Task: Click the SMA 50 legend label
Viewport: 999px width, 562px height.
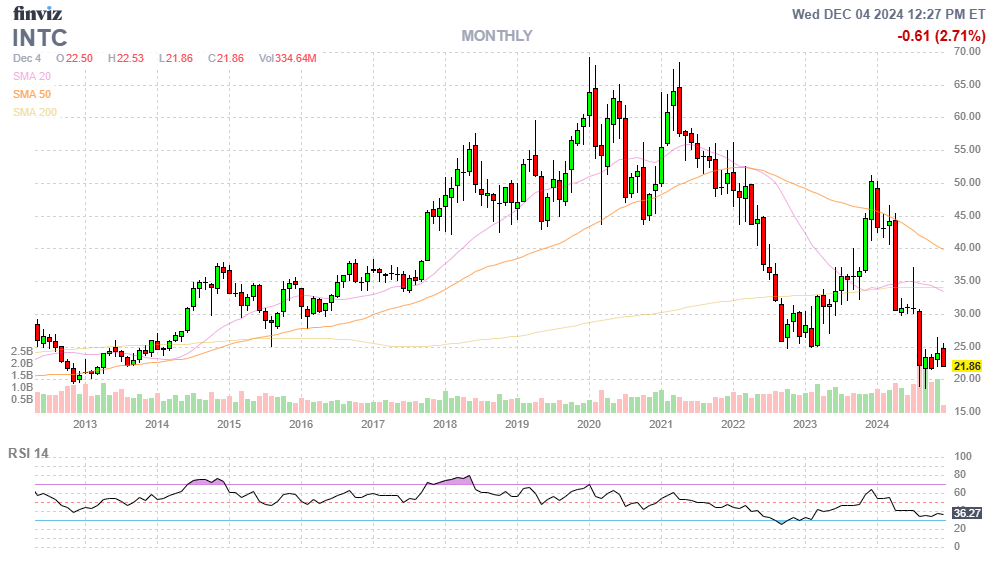Action: click(x=31, y=94)
